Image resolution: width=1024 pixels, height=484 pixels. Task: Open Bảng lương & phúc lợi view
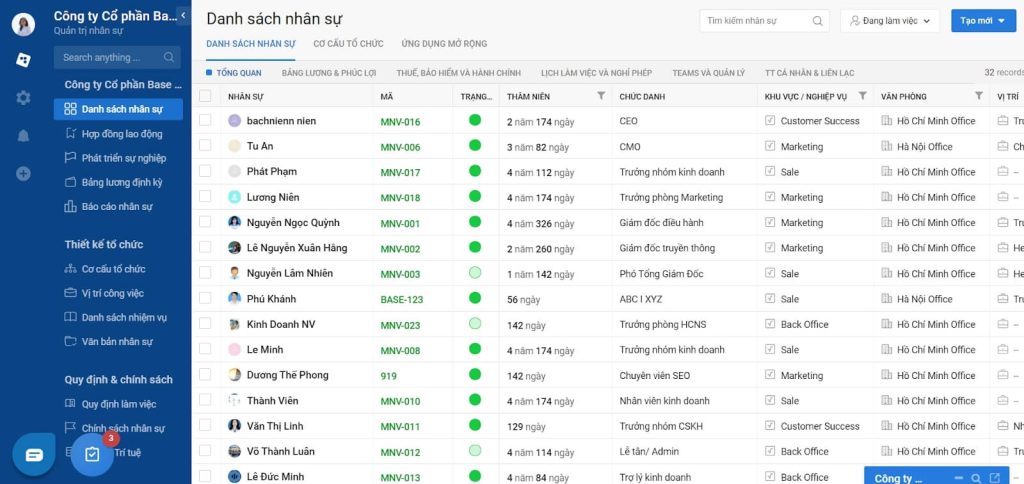[328, 73]
